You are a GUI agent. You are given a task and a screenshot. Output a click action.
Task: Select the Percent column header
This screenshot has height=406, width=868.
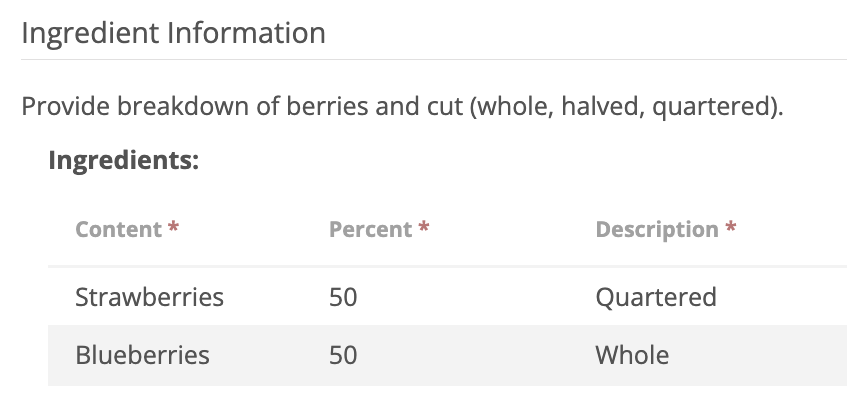pyautogui.click(x=370, y=229)
